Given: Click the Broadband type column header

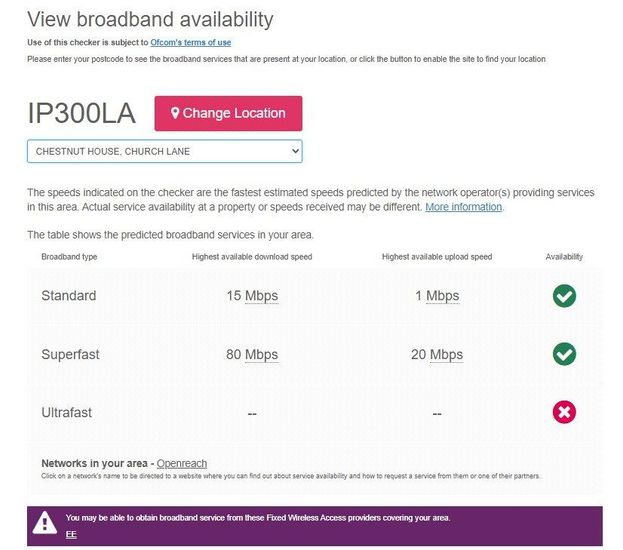Looking at the screenshot, I should (69, 257).
